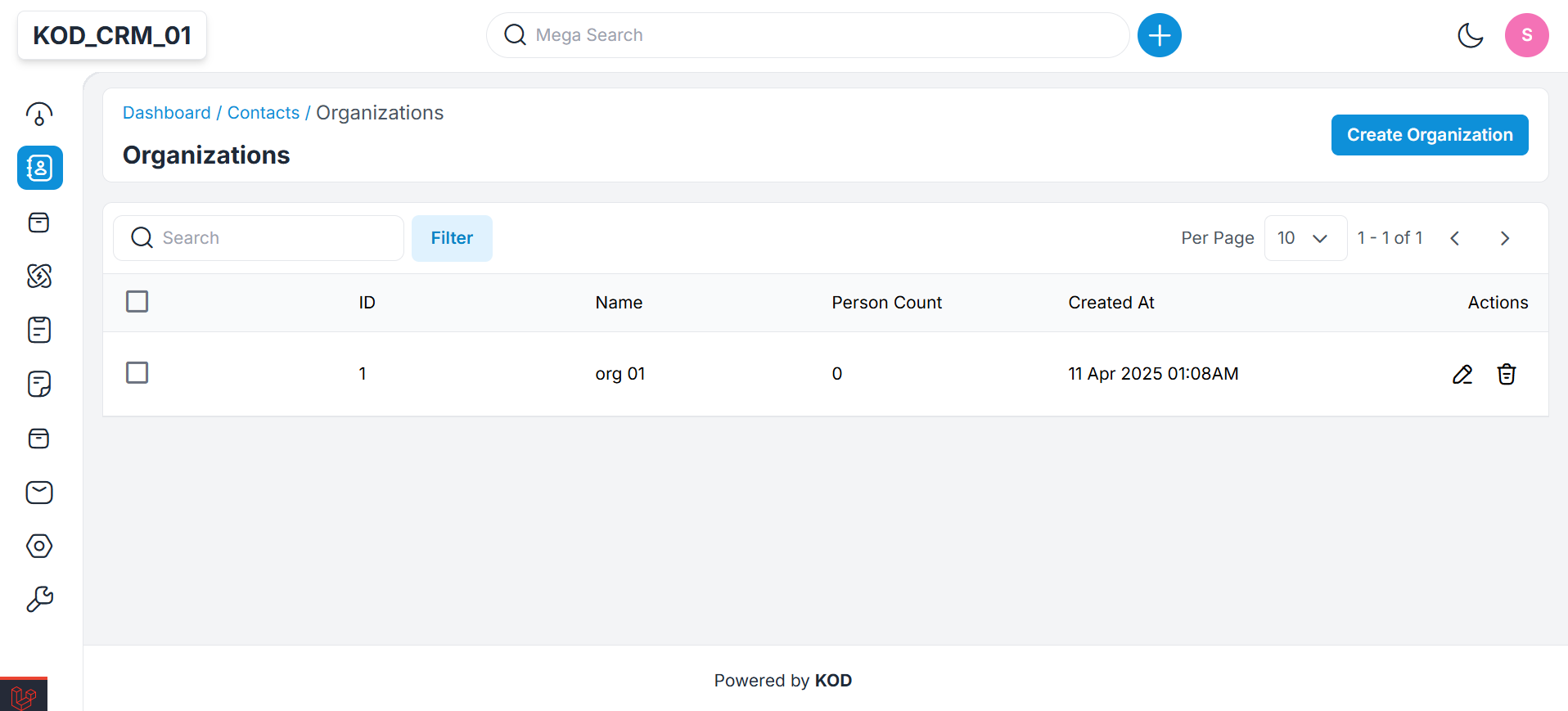Screen dimensions: 1568x711
Task: Select the checkbox for org 01 row
Action: click(137, 373)
